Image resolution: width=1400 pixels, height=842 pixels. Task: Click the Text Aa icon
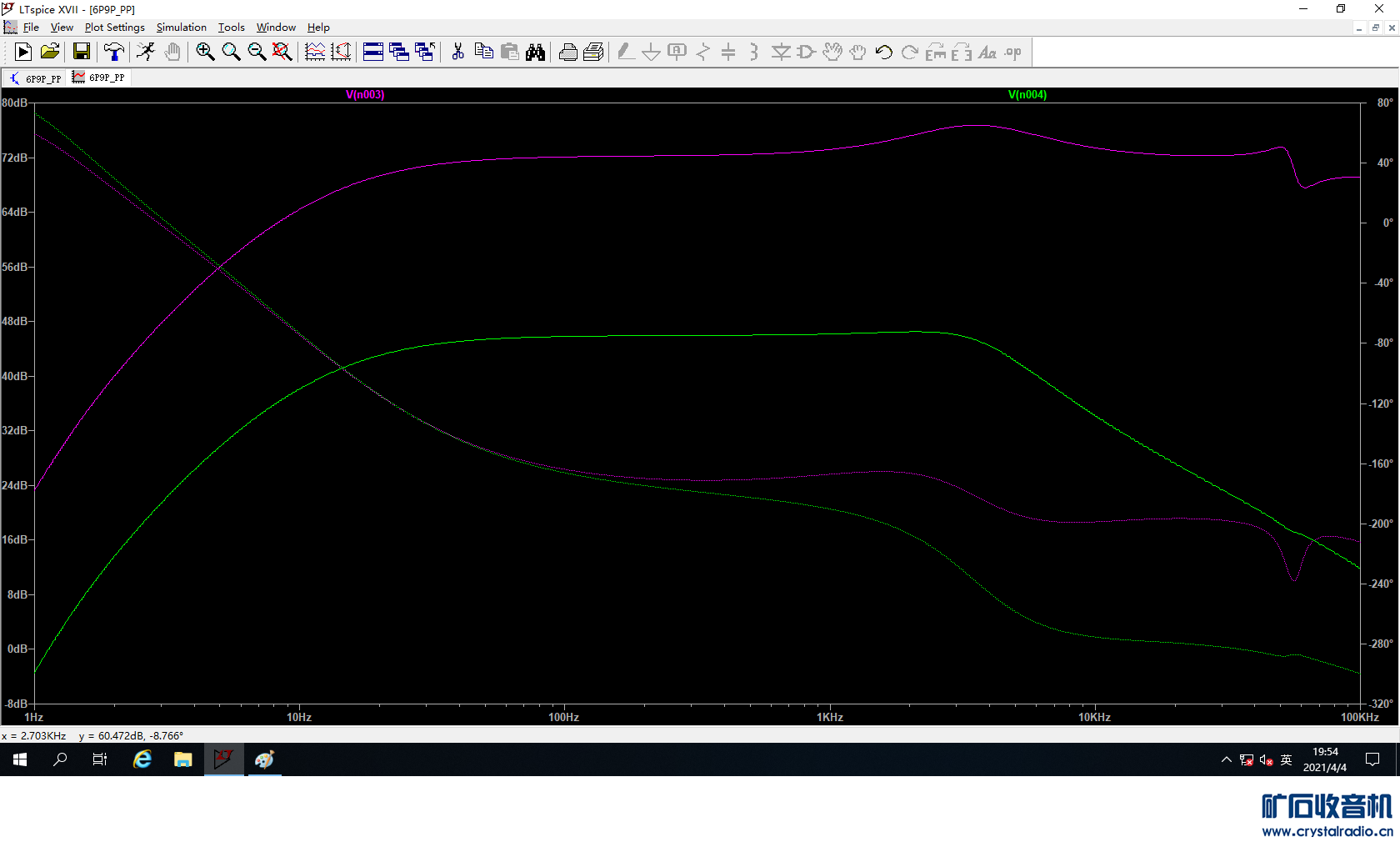[987, 52]
